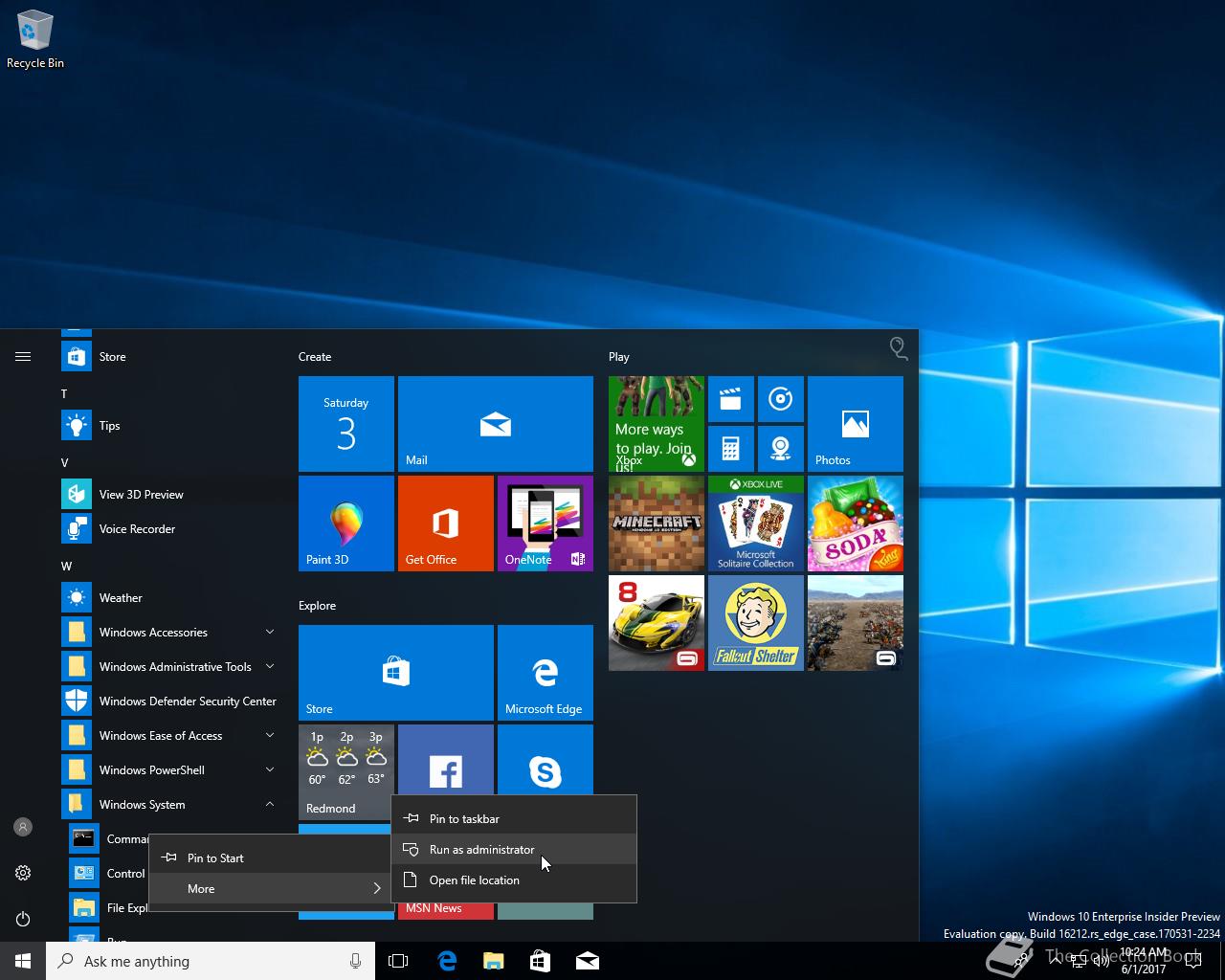1225x980 pixels.
Task: Open Task View from the taskbar
Action: (x=398, y=961)
